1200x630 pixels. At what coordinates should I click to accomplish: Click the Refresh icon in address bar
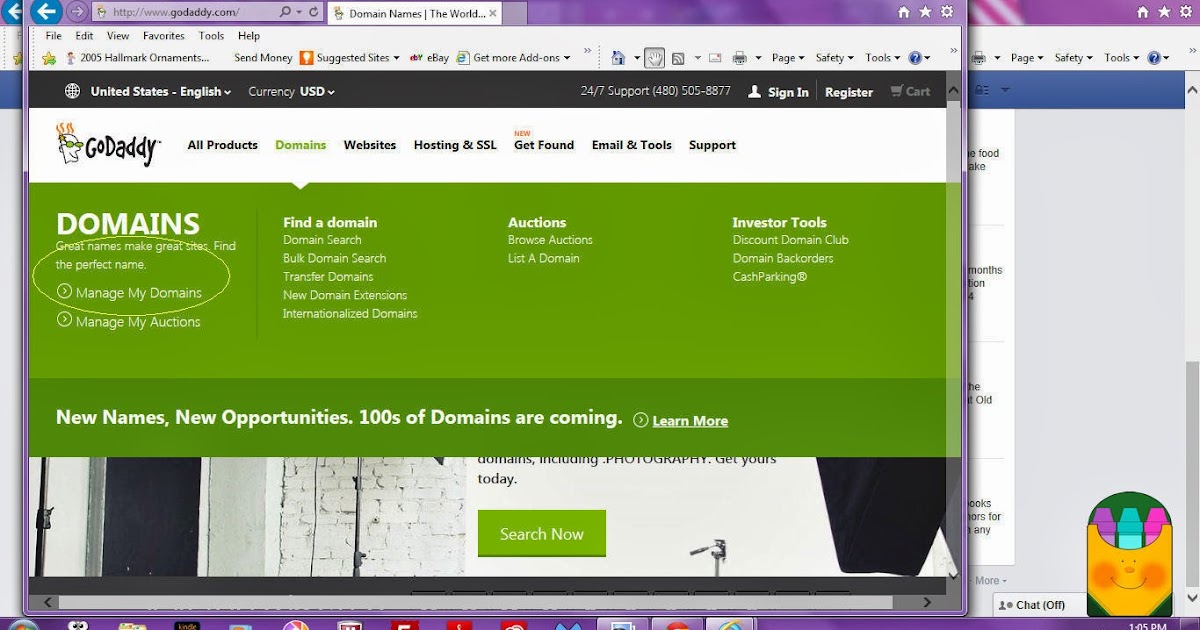[313, 12]
